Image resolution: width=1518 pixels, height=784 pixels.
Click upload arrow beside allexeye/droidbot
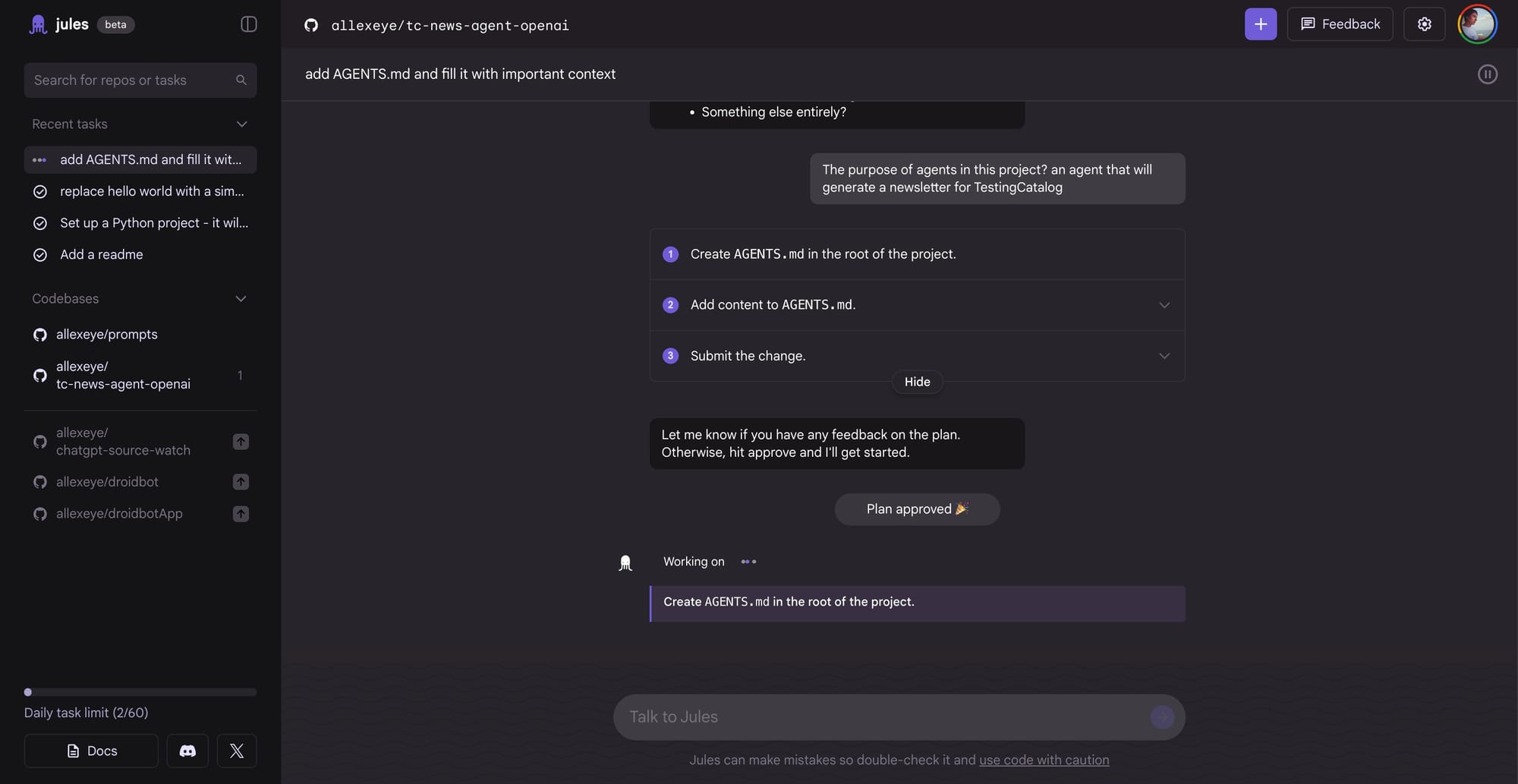pyautogui.click(x=241, y=482)
